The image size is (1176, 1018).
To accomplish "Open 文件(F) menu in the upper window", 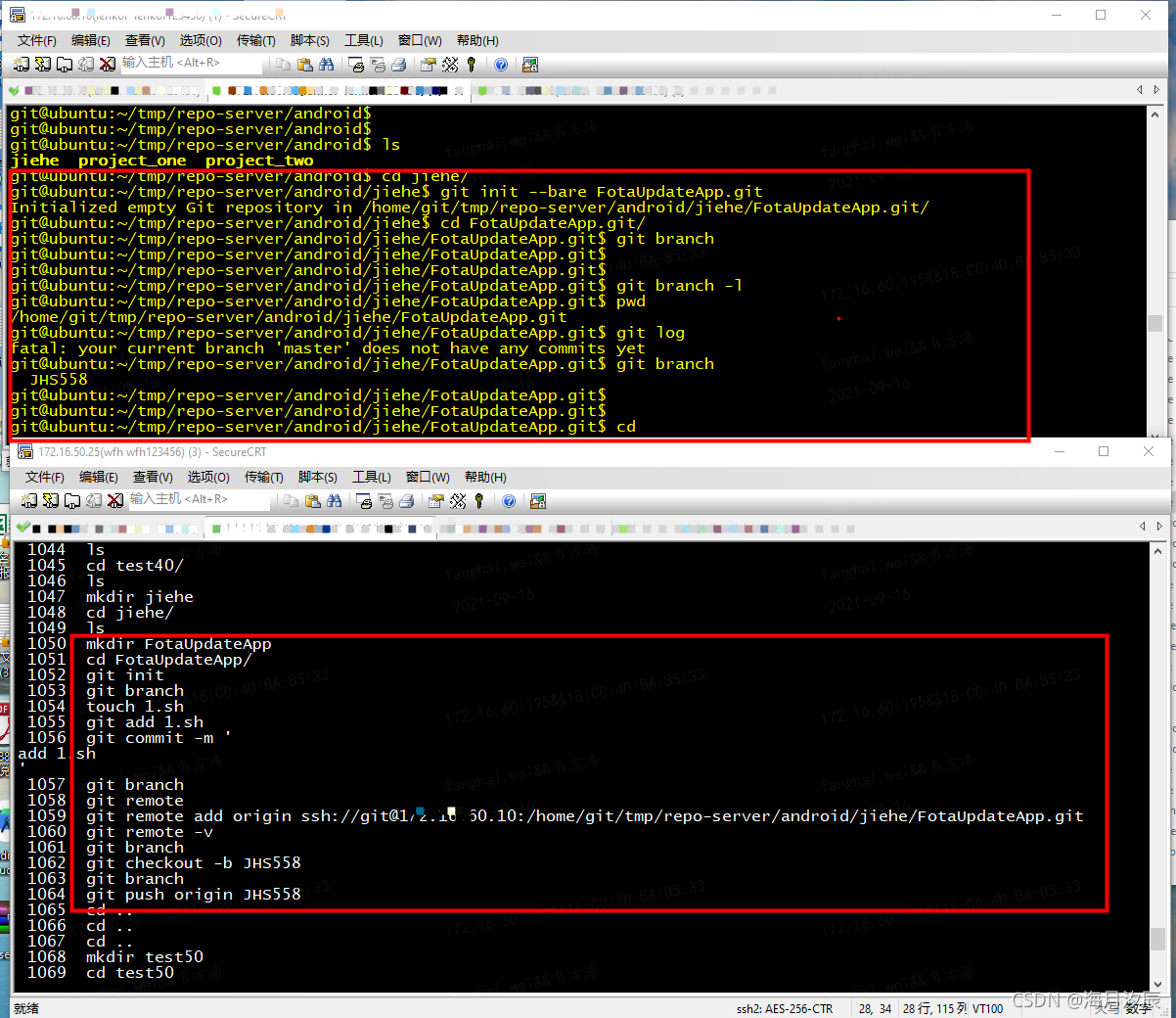I will click(x=37, y=40).
